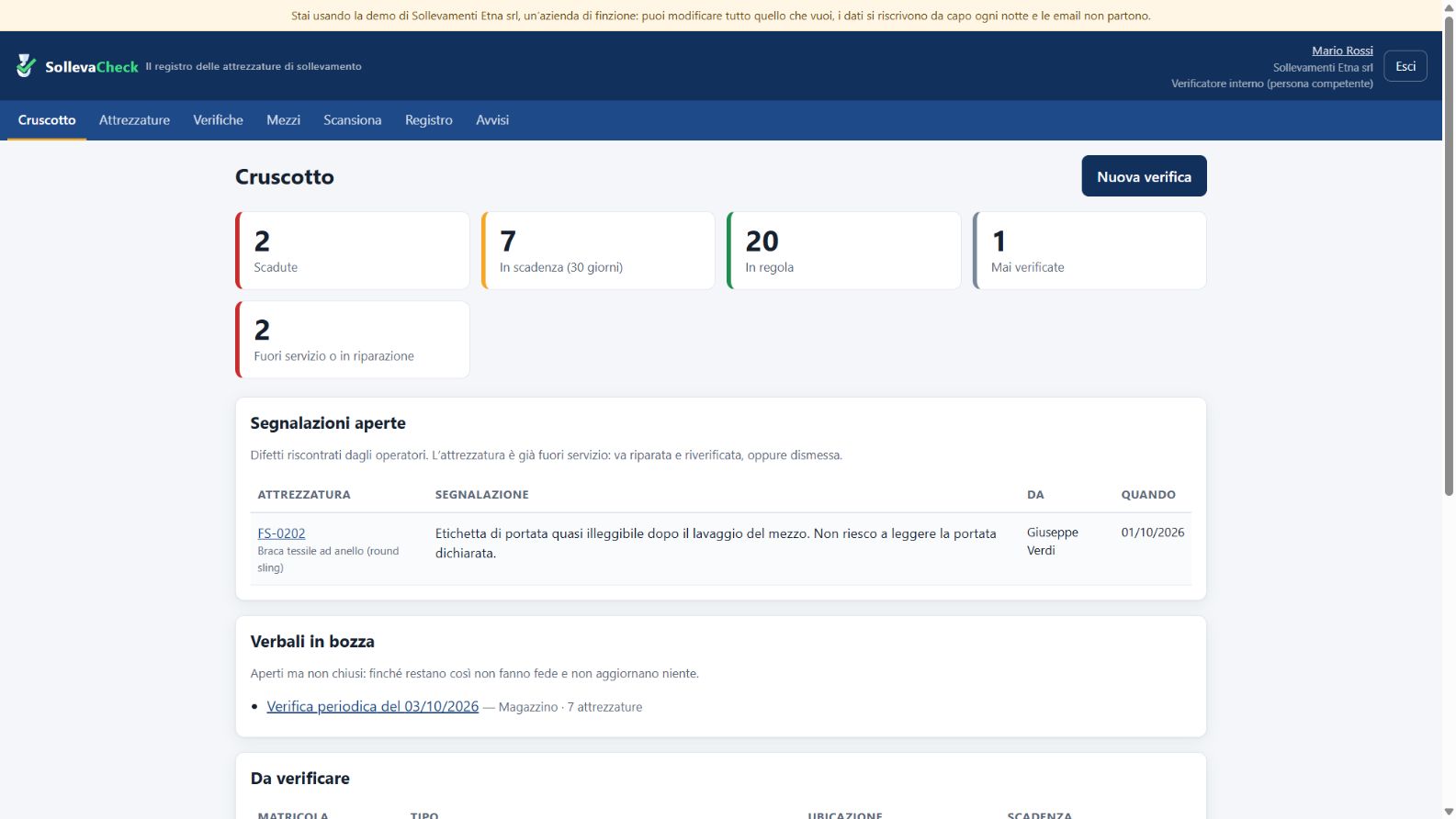Click the Cruscotto page title

pos(285,177)
